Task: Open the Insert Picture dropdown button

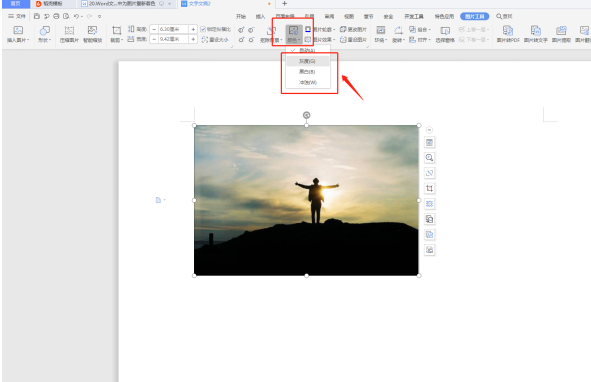Action: 18,34
